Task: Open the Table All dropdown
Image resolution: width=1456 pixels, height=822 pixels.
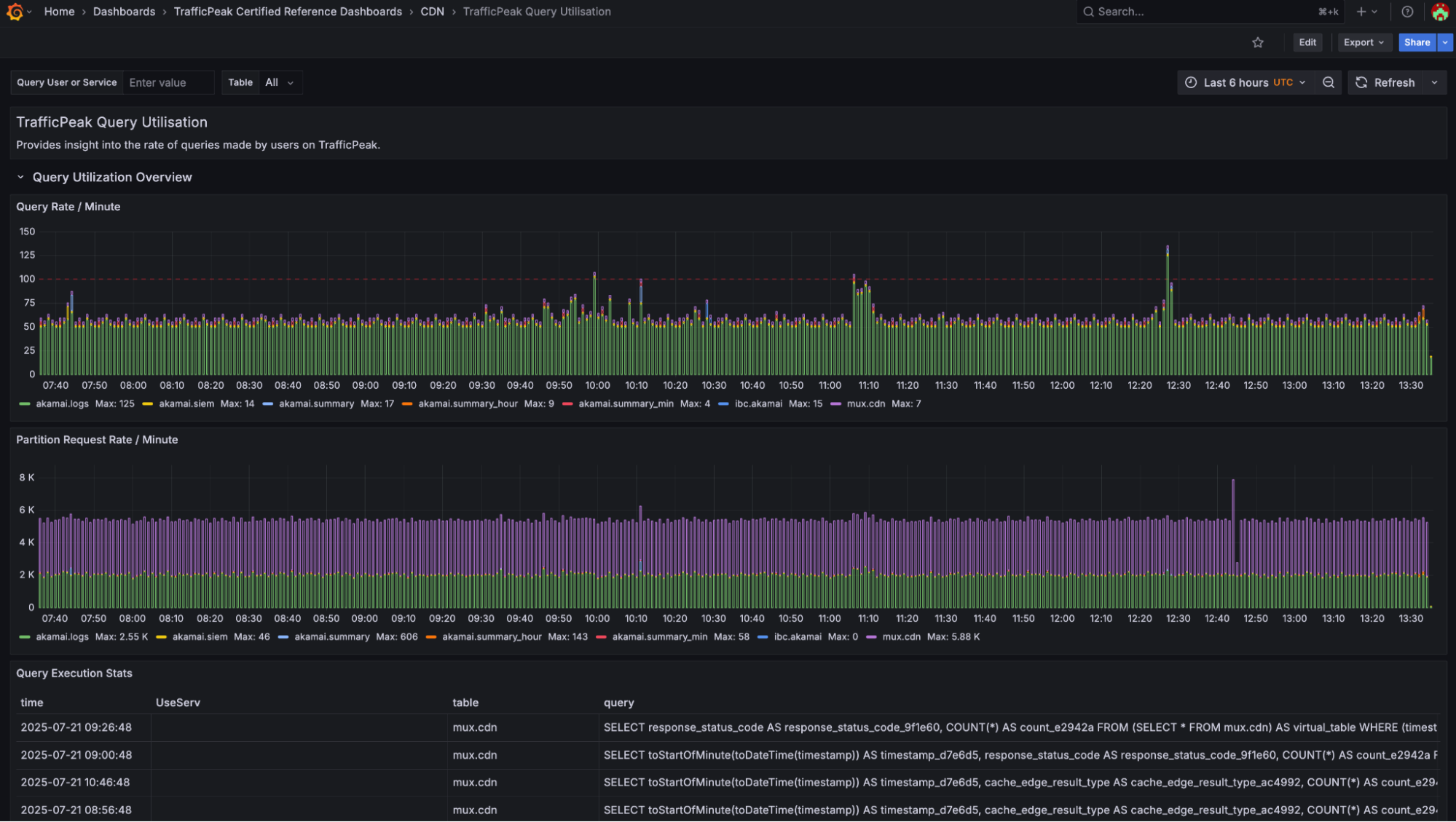Action: (279, 82)
